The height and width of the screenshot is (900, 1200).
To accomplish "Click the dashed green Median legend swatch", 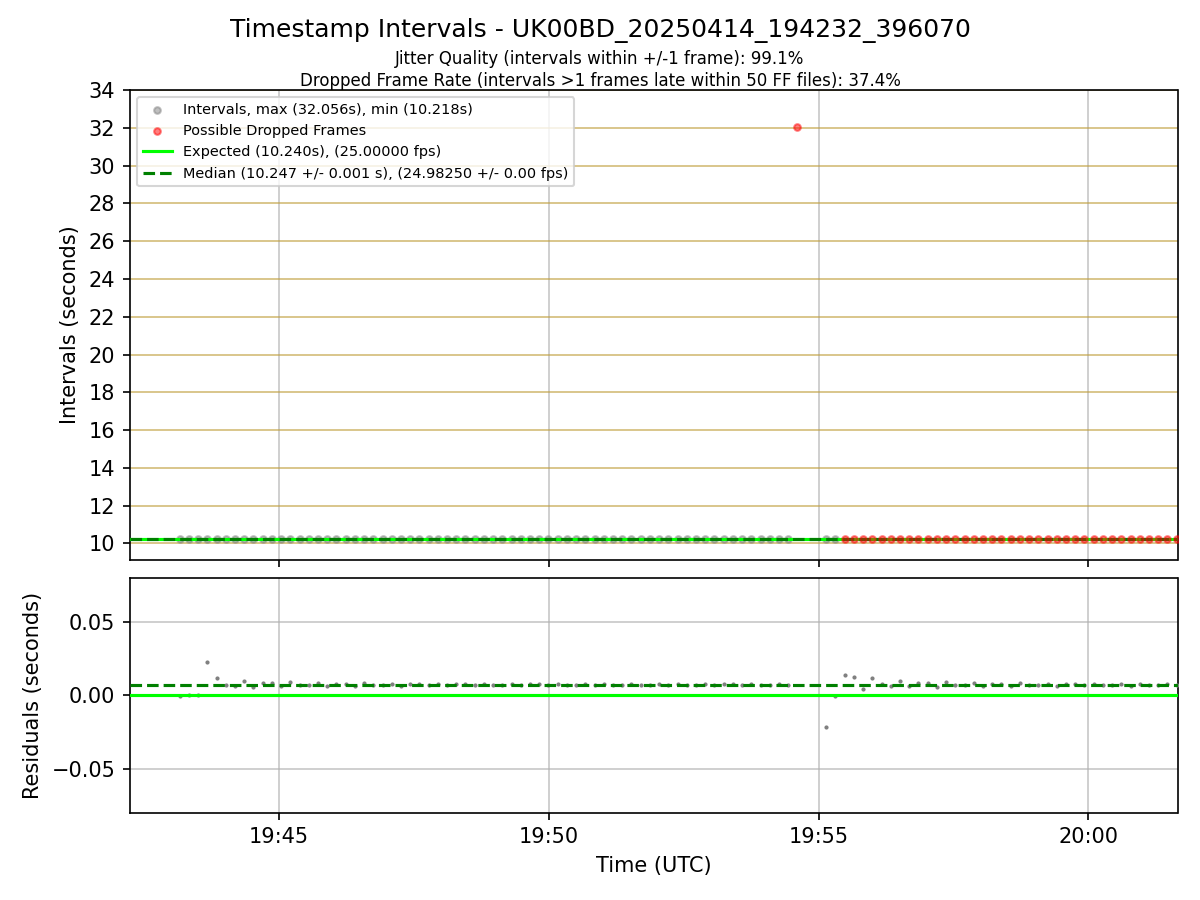I will [x=157, y=173].
